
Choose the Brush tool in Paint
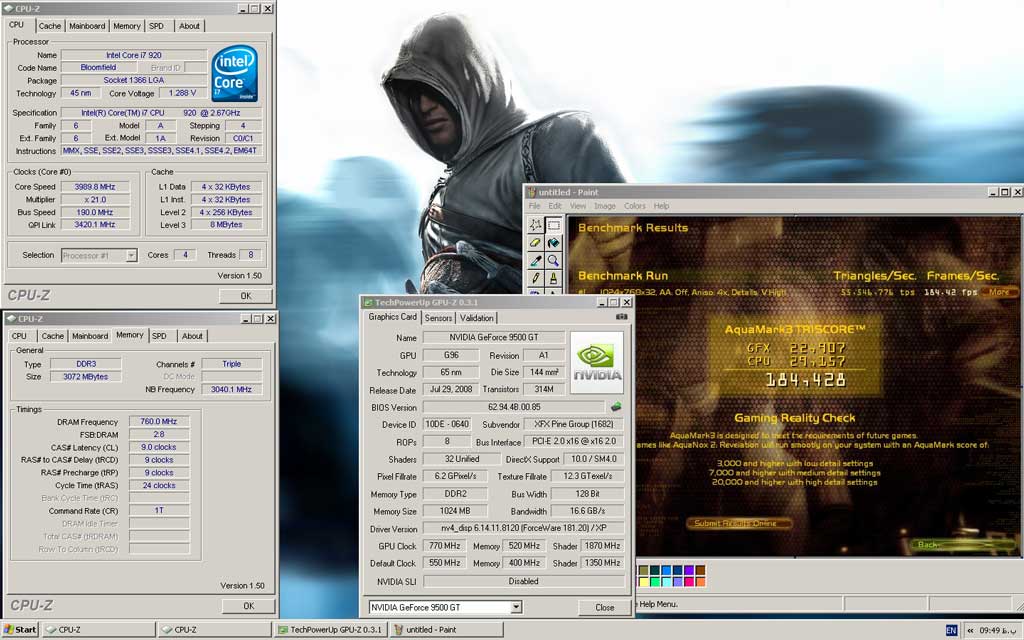(x=553, y=278)
